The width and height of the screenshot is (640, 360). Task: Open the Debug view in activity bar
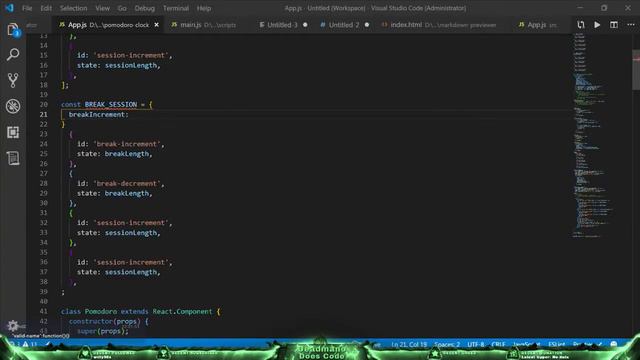(x=13, y=106)
